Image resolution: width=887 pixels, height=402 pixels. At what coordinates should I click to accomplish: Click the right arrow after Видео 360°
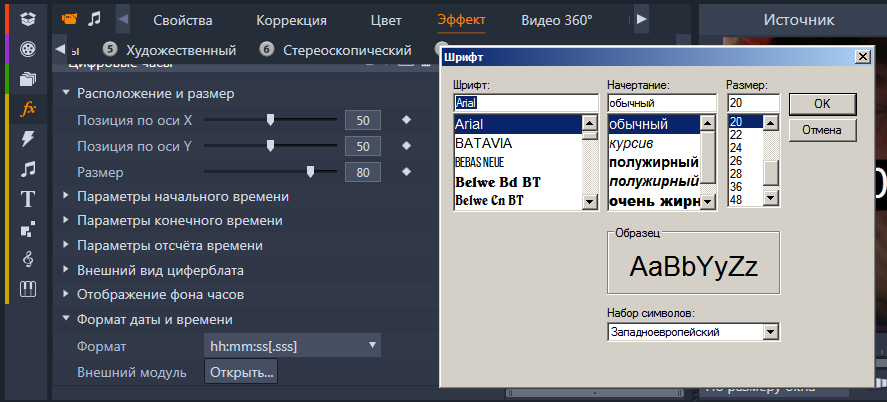coord(641,19)
